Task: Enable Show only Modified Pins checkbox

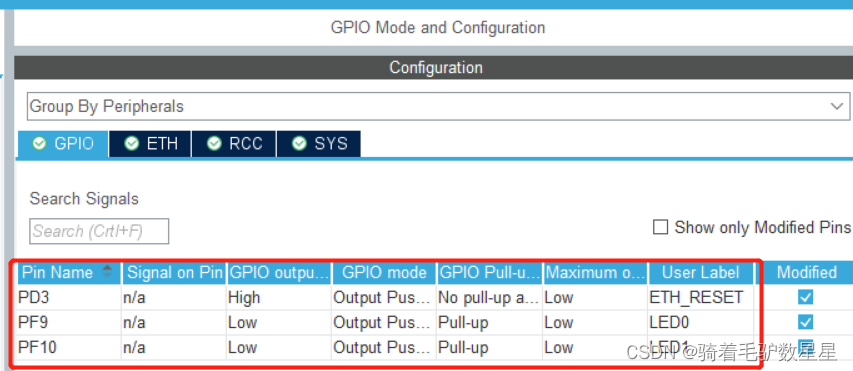Action: 660,227
